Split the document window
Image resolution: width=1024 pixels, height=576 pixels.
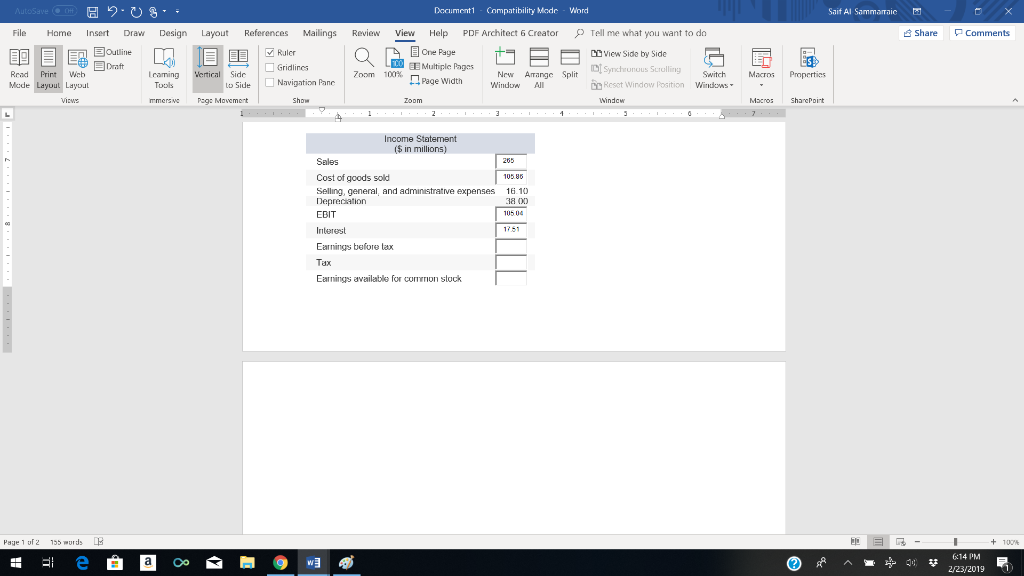point(568,68)
